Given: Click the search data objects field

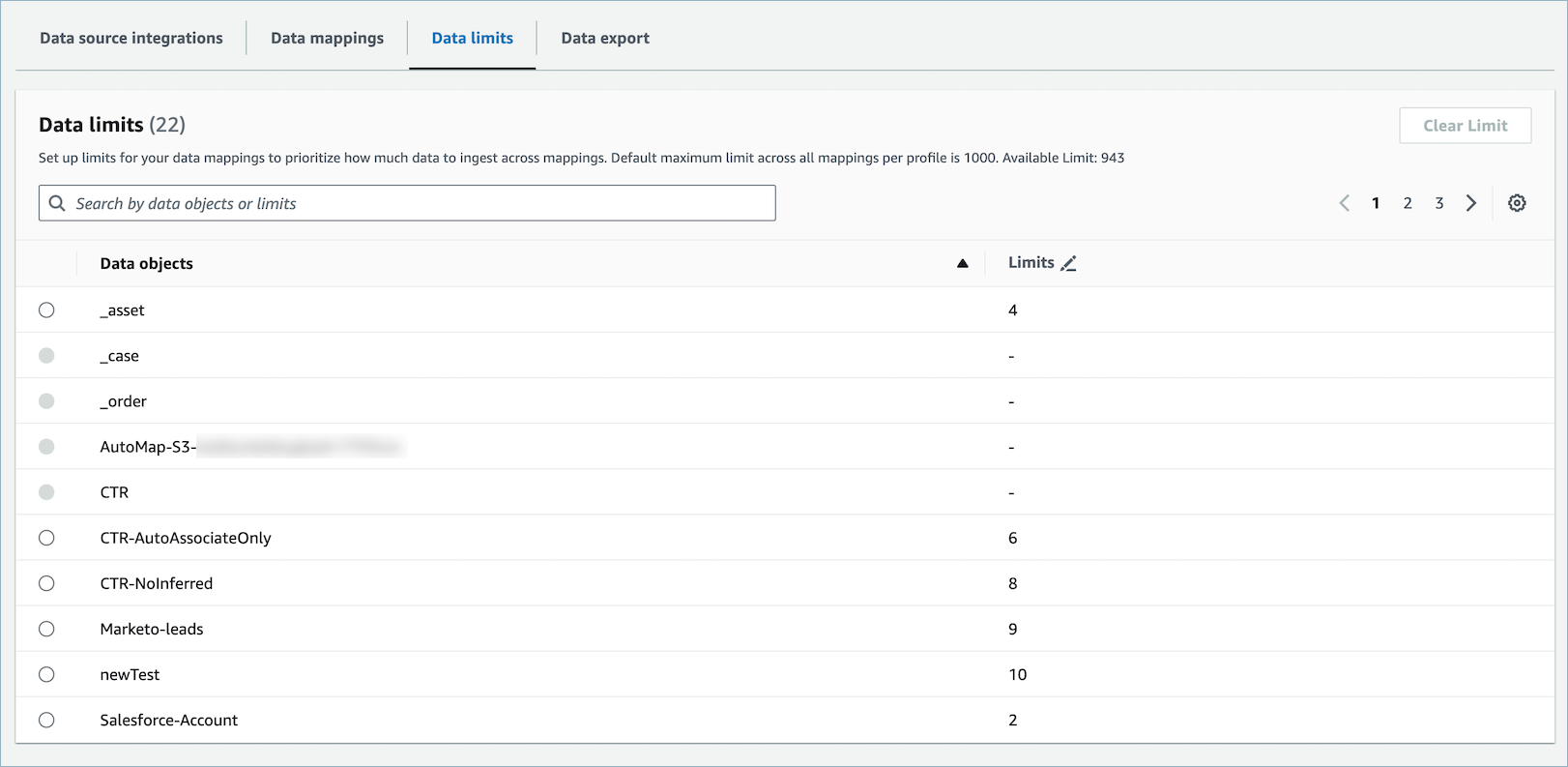Looking at the screenshot, I should 416,203.
